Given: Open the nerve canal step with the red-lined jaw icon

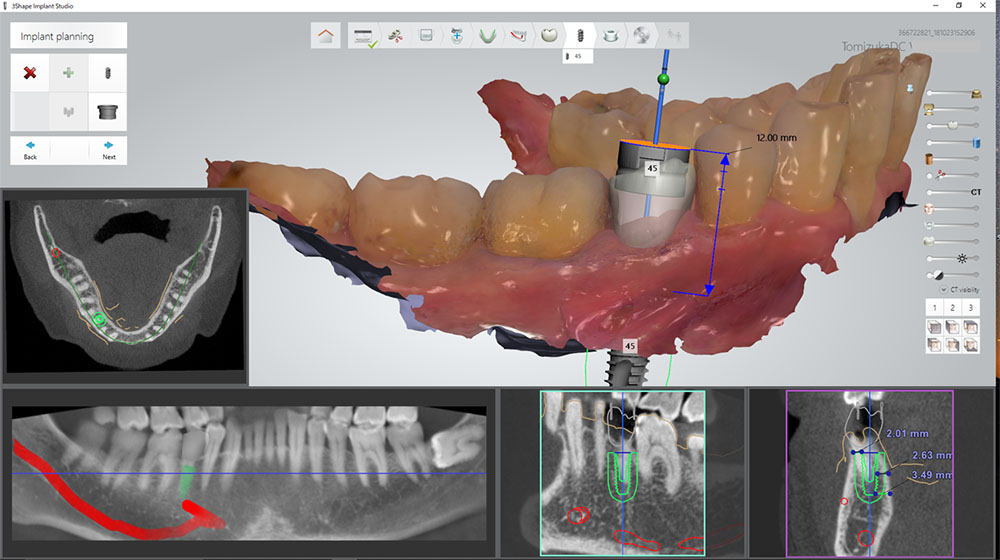Looking at the screenshot, I should (x=518, y=36).
